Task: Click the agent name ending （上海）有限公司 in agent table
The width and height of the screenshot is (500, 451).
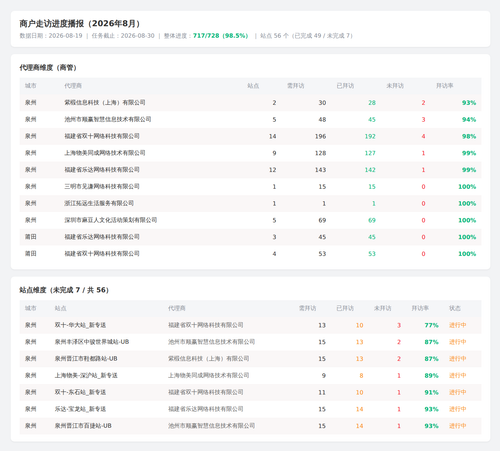Action: [x=105, y=102]
